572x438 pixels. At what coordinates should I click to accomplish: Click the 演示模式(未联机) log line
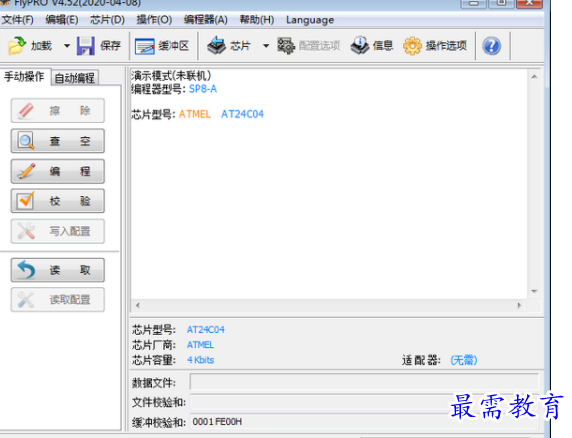[171, 75]
